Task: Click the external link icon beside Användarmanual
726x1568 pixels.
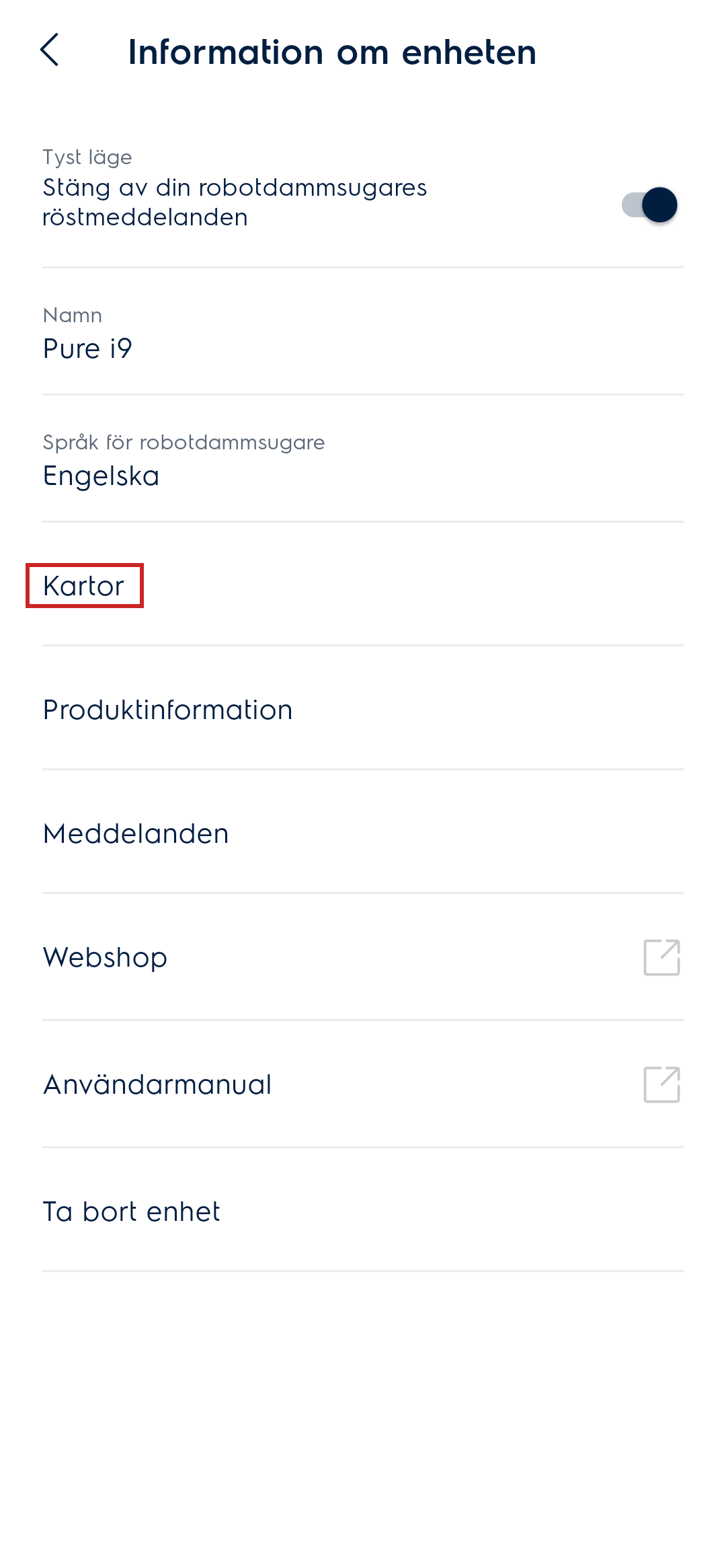Action: [661, 1084]
